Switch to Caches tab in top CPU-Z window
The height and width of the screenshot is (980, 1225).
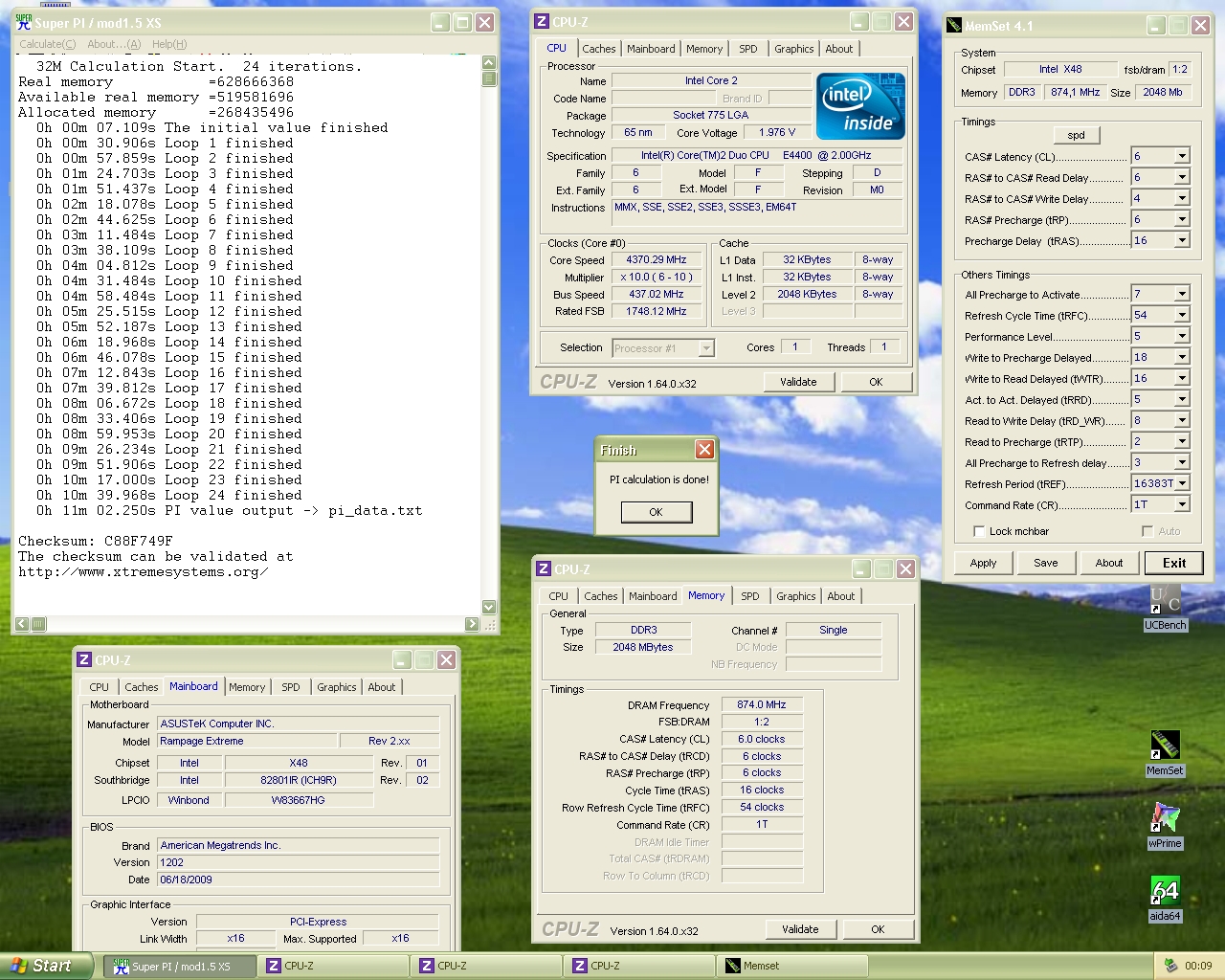[x=599, y=49]
